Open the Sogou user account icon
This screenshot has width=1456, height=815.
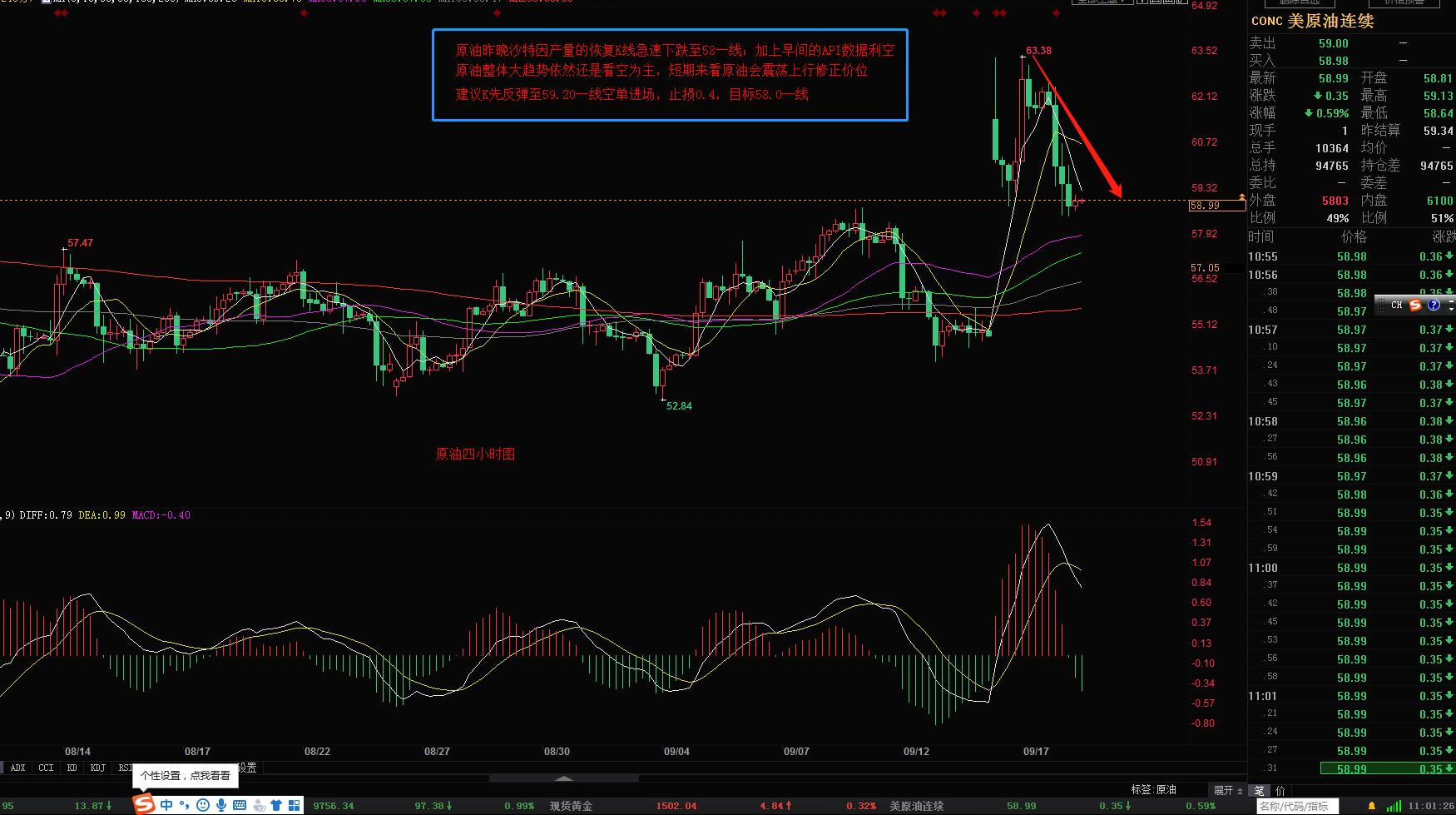[x=259, y=805]
